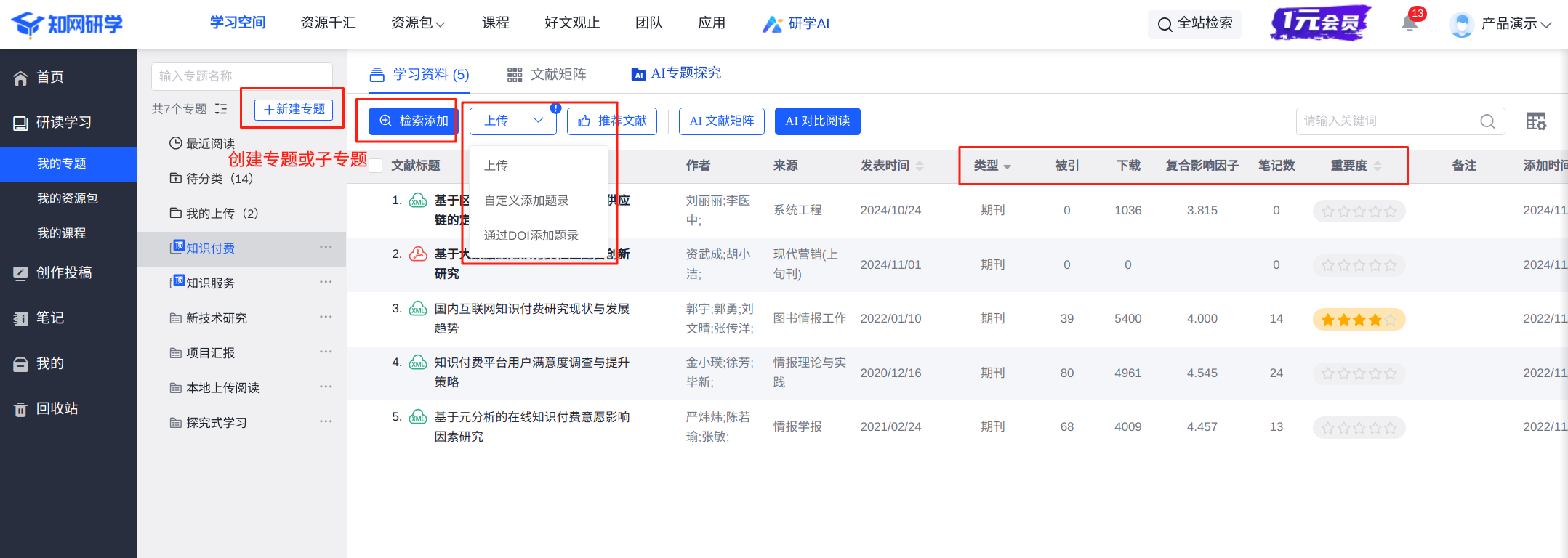Click the search magnifier in keyword box
The image size is (1568, 558).
(1487, 121)
